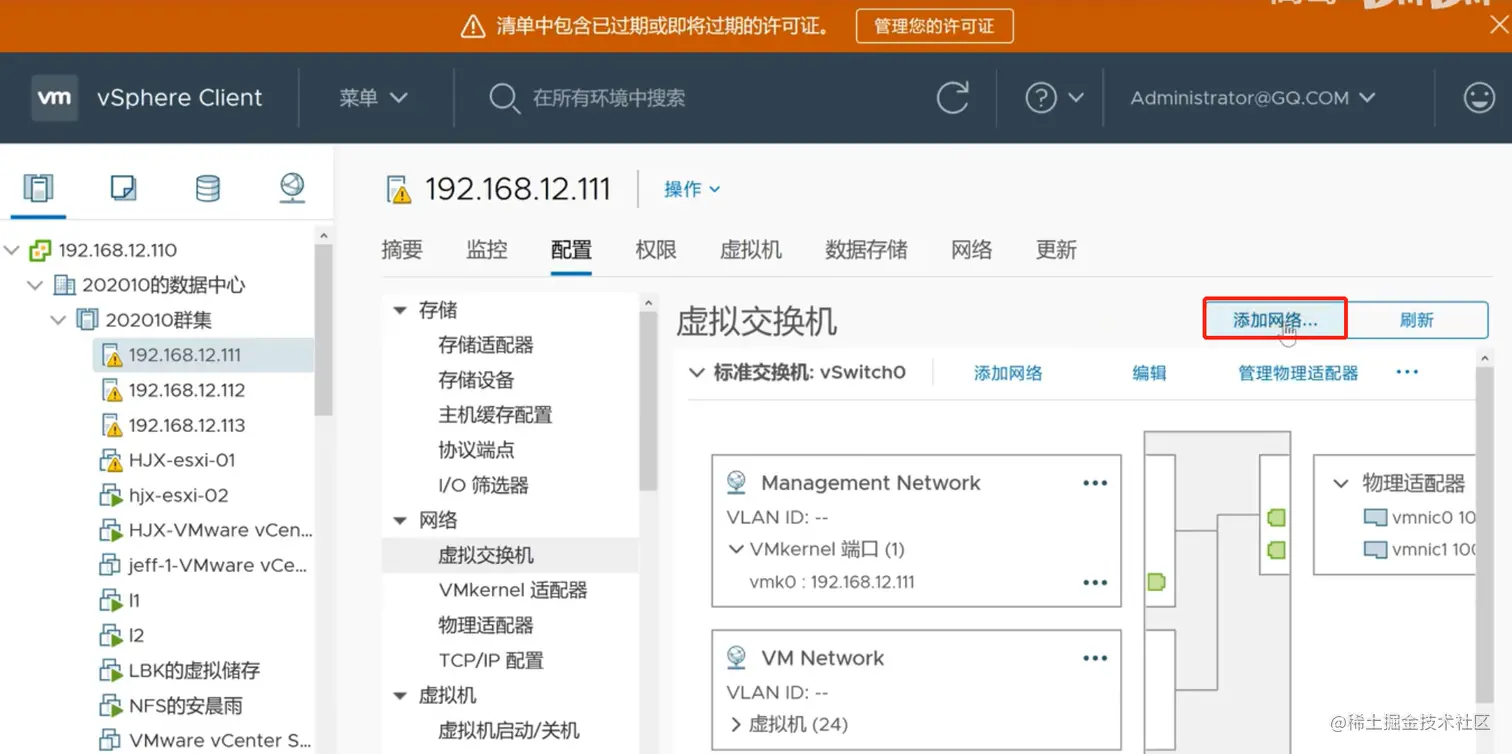Image resolution: width=1512 pixels, height=754 pixels.
Task: Click the HJX-esxi-01 VM icon
Action: point(110,461)
